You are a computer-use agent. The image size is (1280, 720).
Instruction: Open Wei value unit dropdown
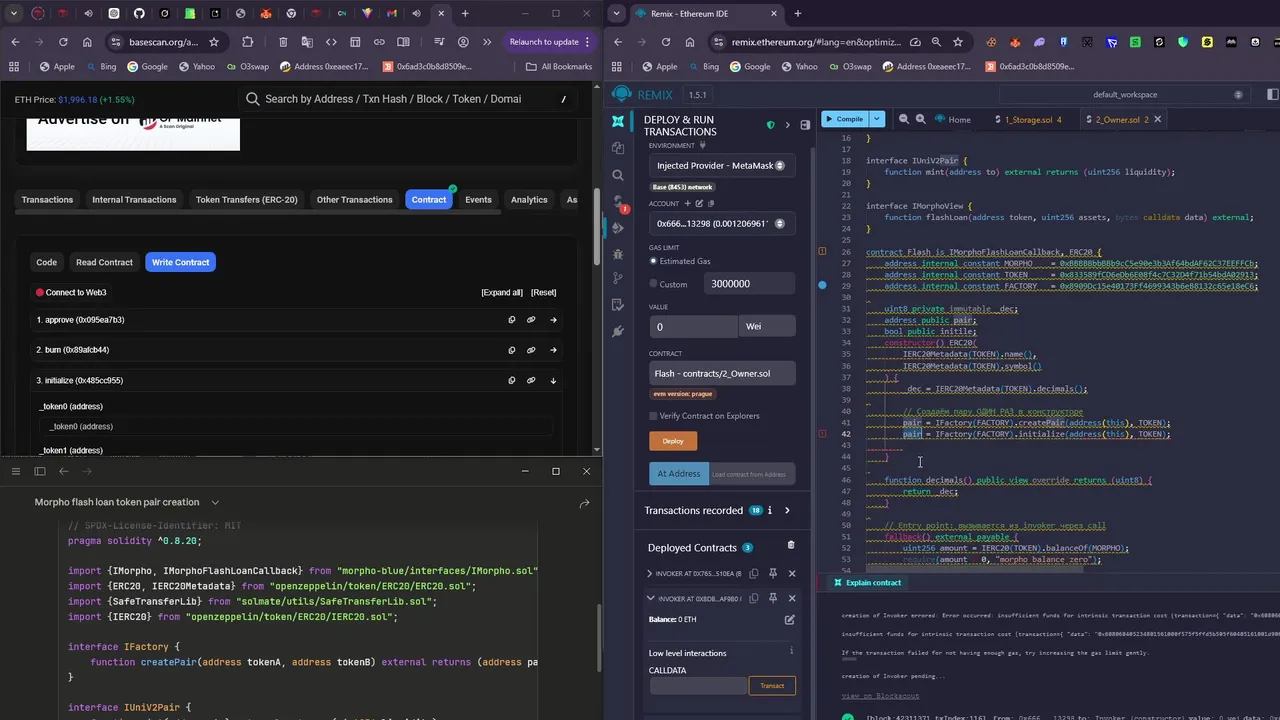tap(767, 326)
